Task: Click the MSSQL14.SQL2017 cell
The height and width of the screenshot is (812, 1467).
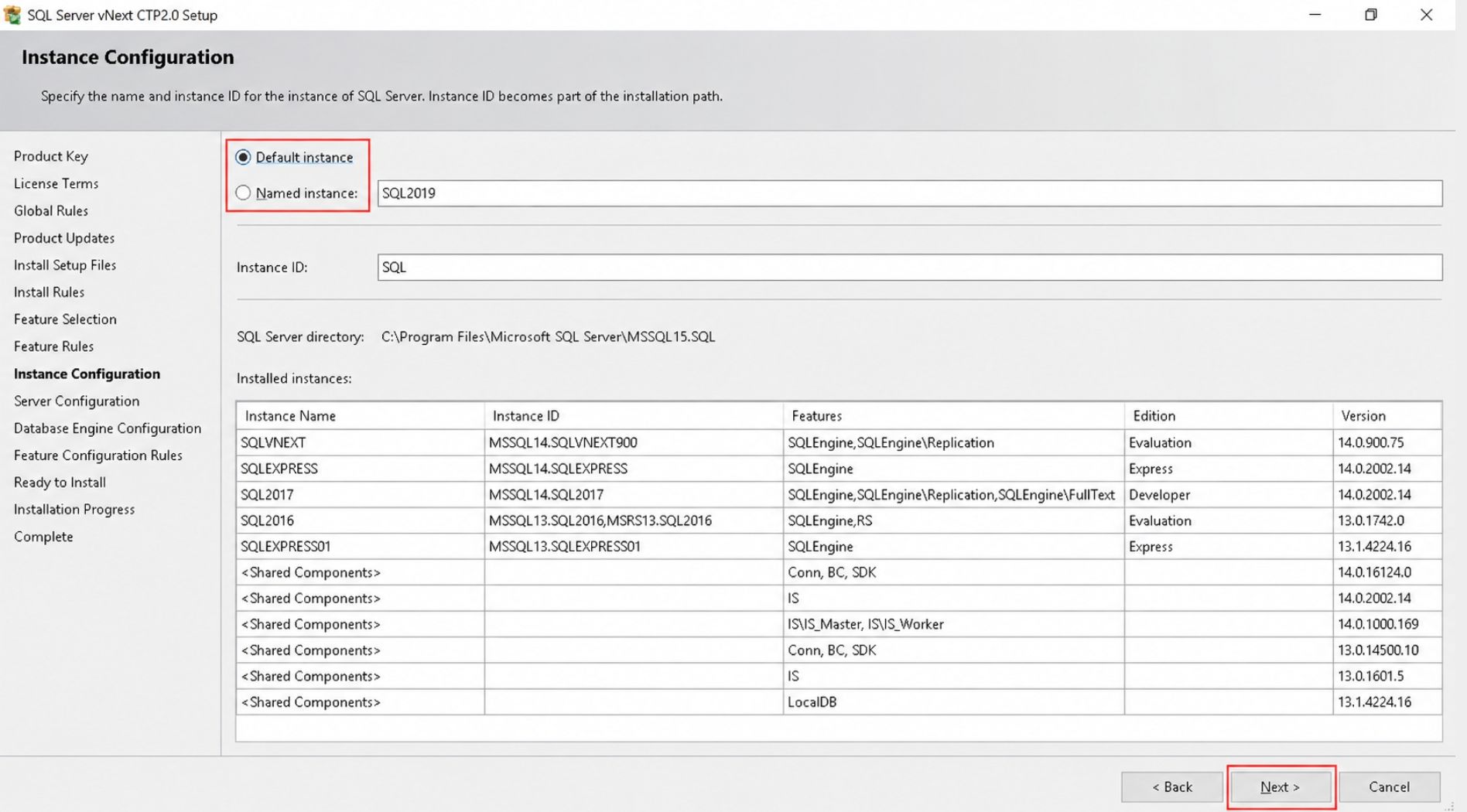Action: [x=634, y=494]
